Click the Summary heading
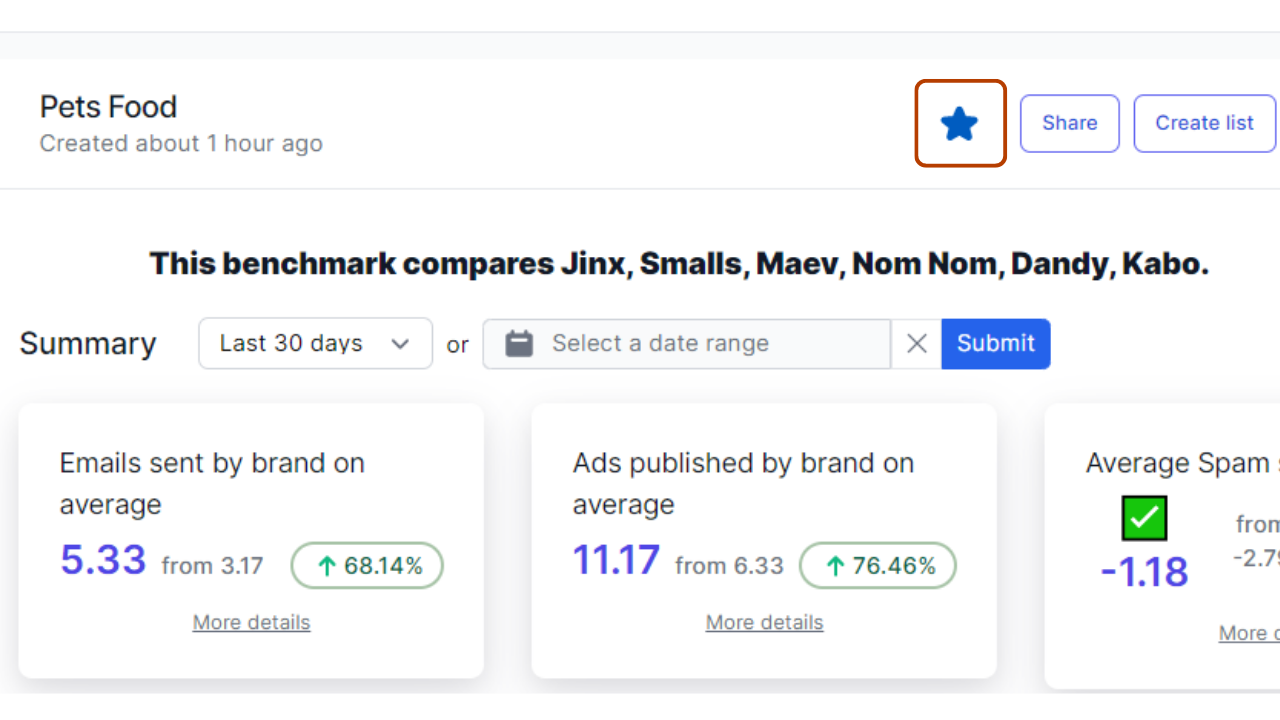 [88, 343]
